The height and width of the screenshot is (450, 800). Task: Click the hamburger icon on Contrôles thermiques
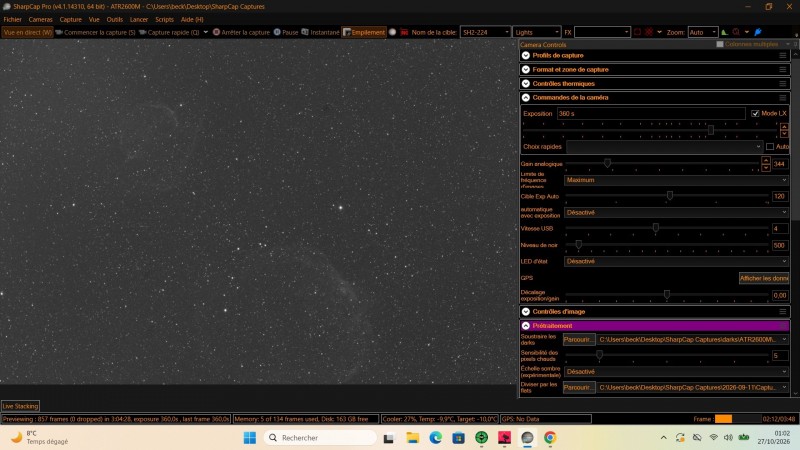(783, 83)
